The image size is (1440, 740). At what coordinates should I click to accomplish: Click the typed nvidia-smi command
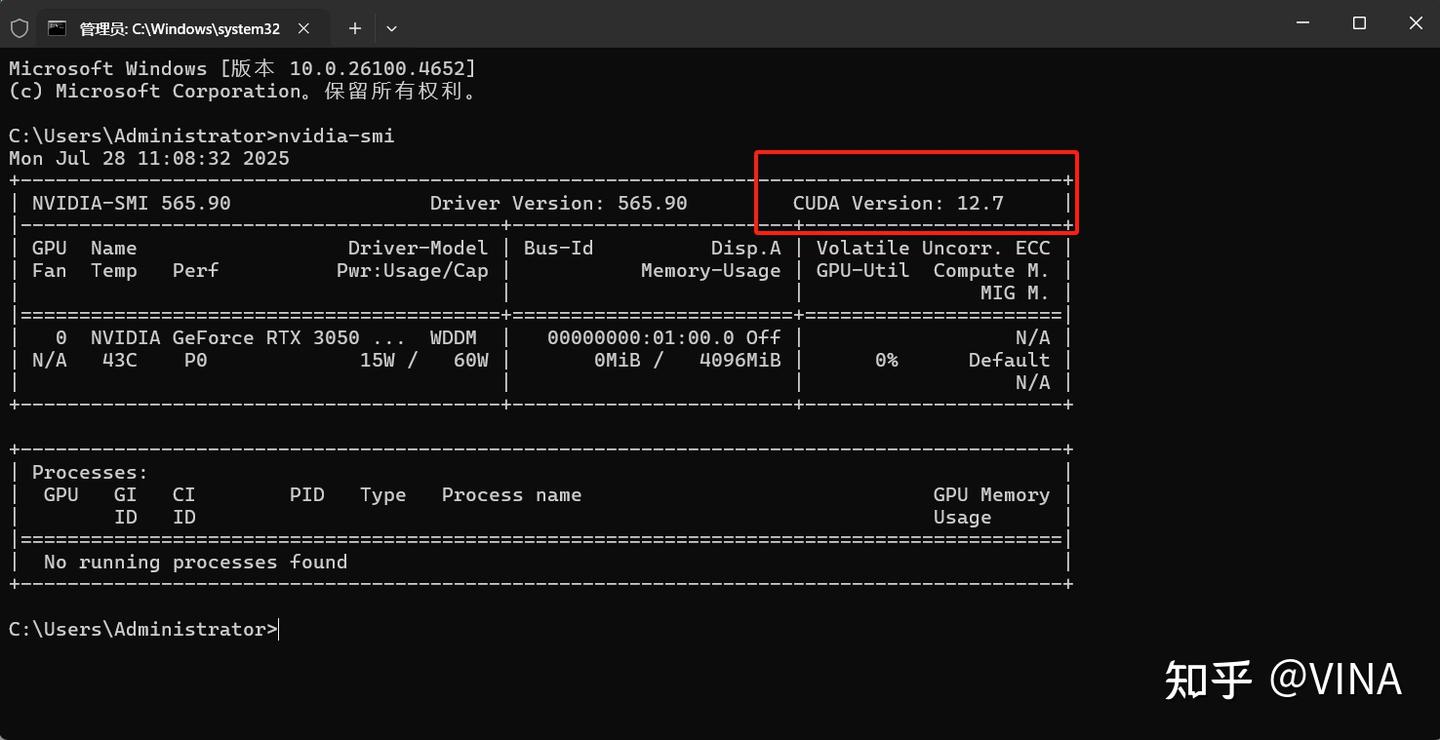(336, 135)
